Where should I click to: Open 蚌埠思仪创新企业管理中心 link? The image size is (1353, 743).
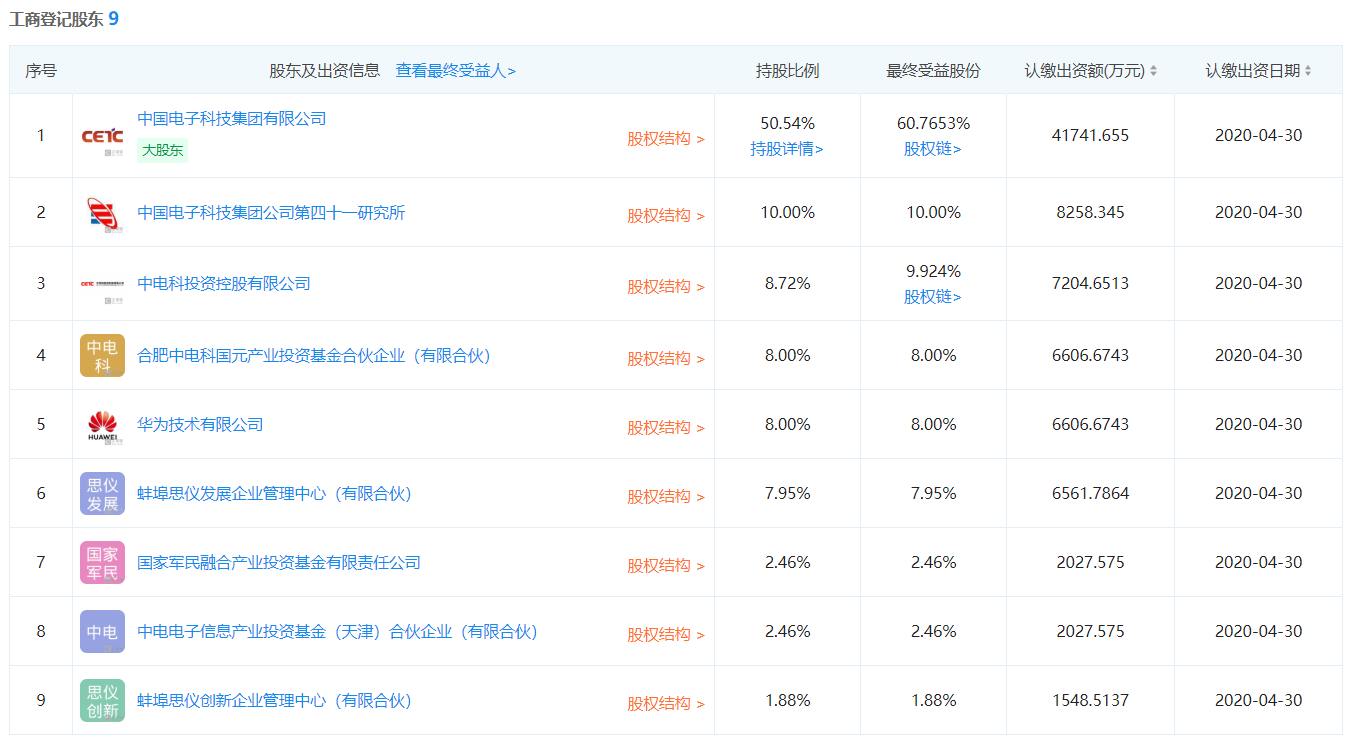pyautogui.click(x=274, y=701)
